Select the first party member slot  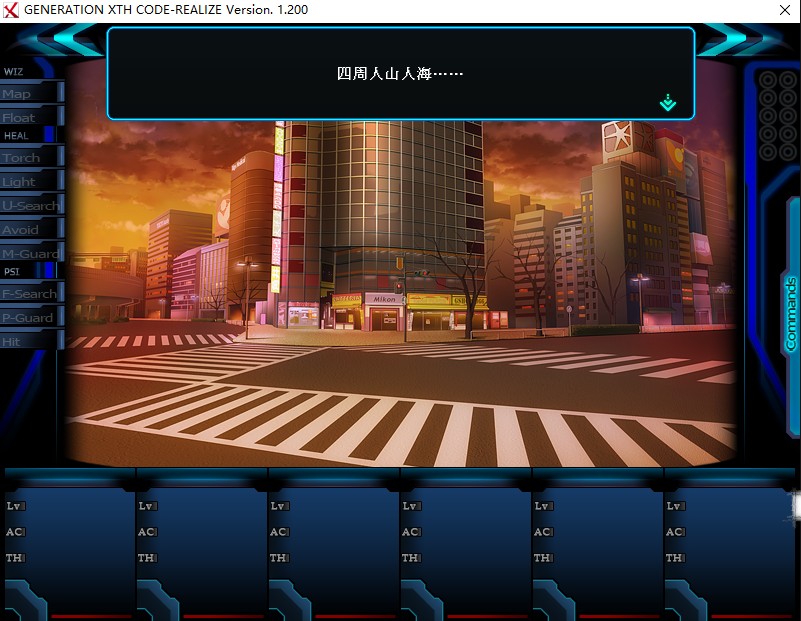[x=68, y=545]
